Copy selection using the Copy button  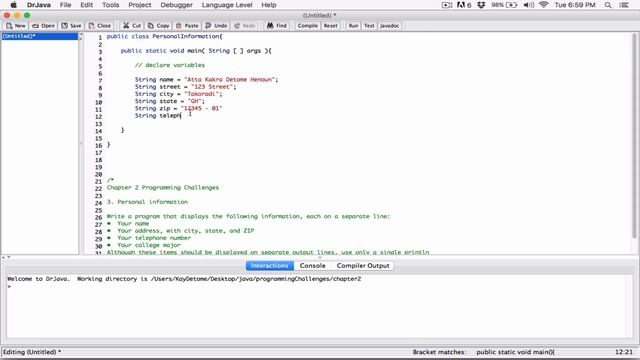click(158, 26)
